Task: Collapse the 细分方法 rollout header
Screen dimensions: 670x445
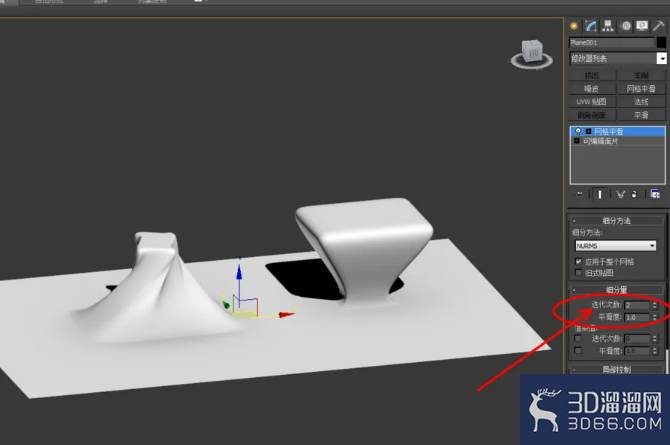Action: pyautogui.click(x=617, y=221)
